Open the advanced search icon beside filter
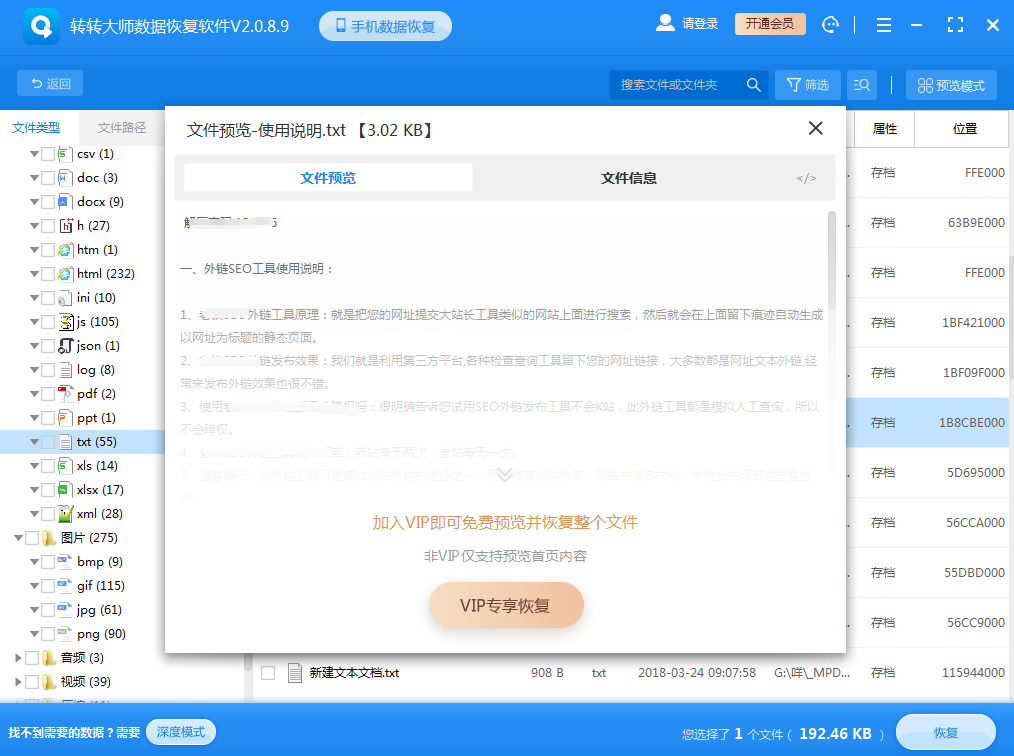 pyautogui.click(x=861, y=84)
